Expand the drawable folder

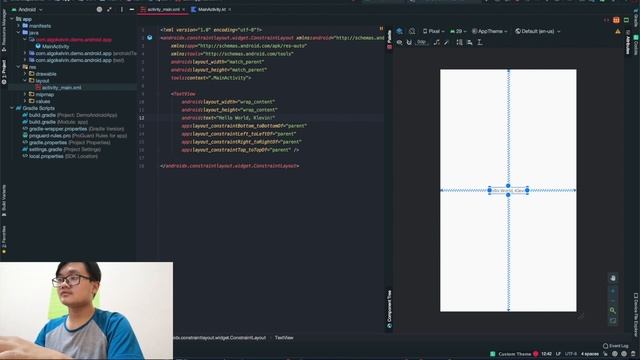(x=25, y=74)
